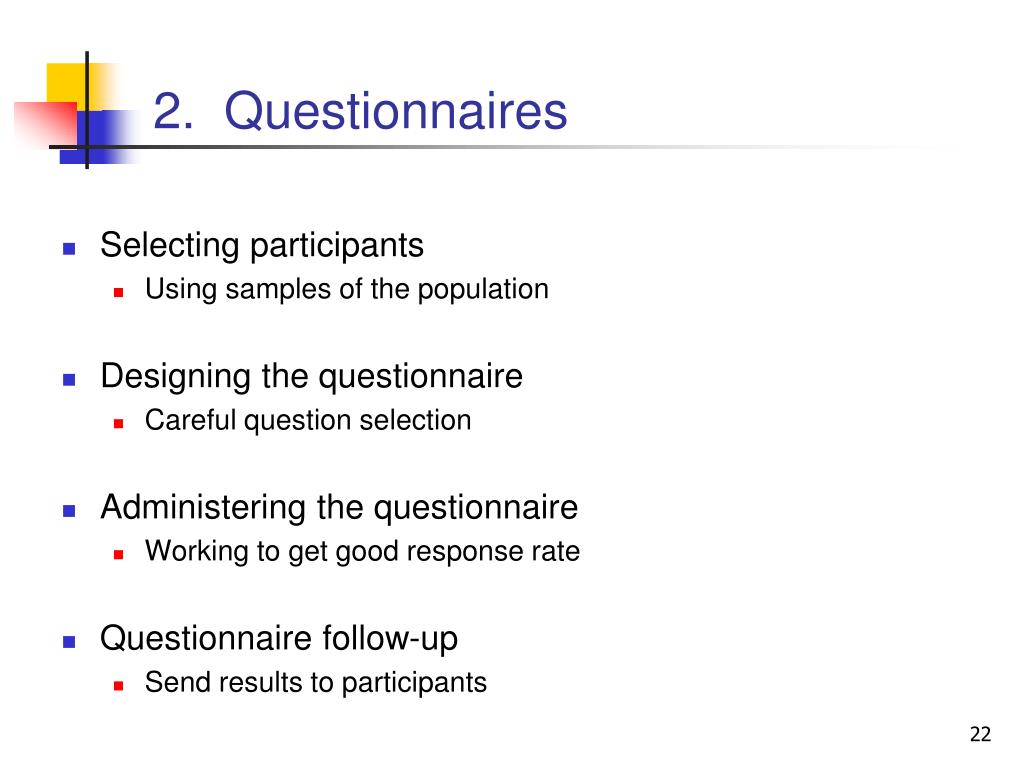Select 'Administering the questionnaire' line

(339, 507)
